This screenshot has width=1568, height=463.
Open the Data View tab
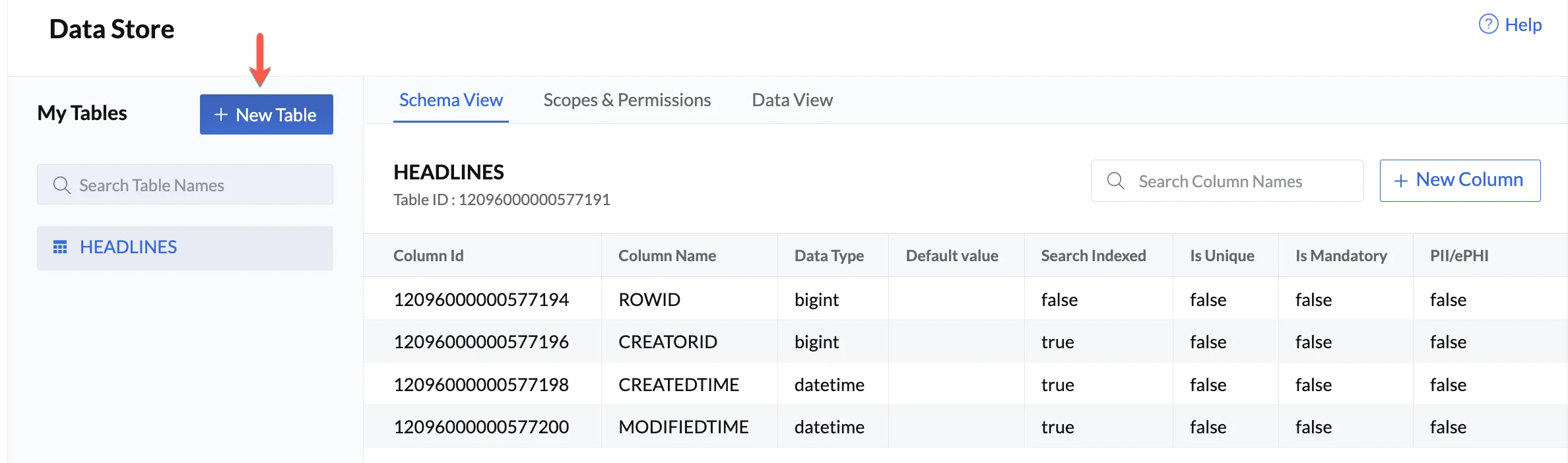tap(792, 100)
